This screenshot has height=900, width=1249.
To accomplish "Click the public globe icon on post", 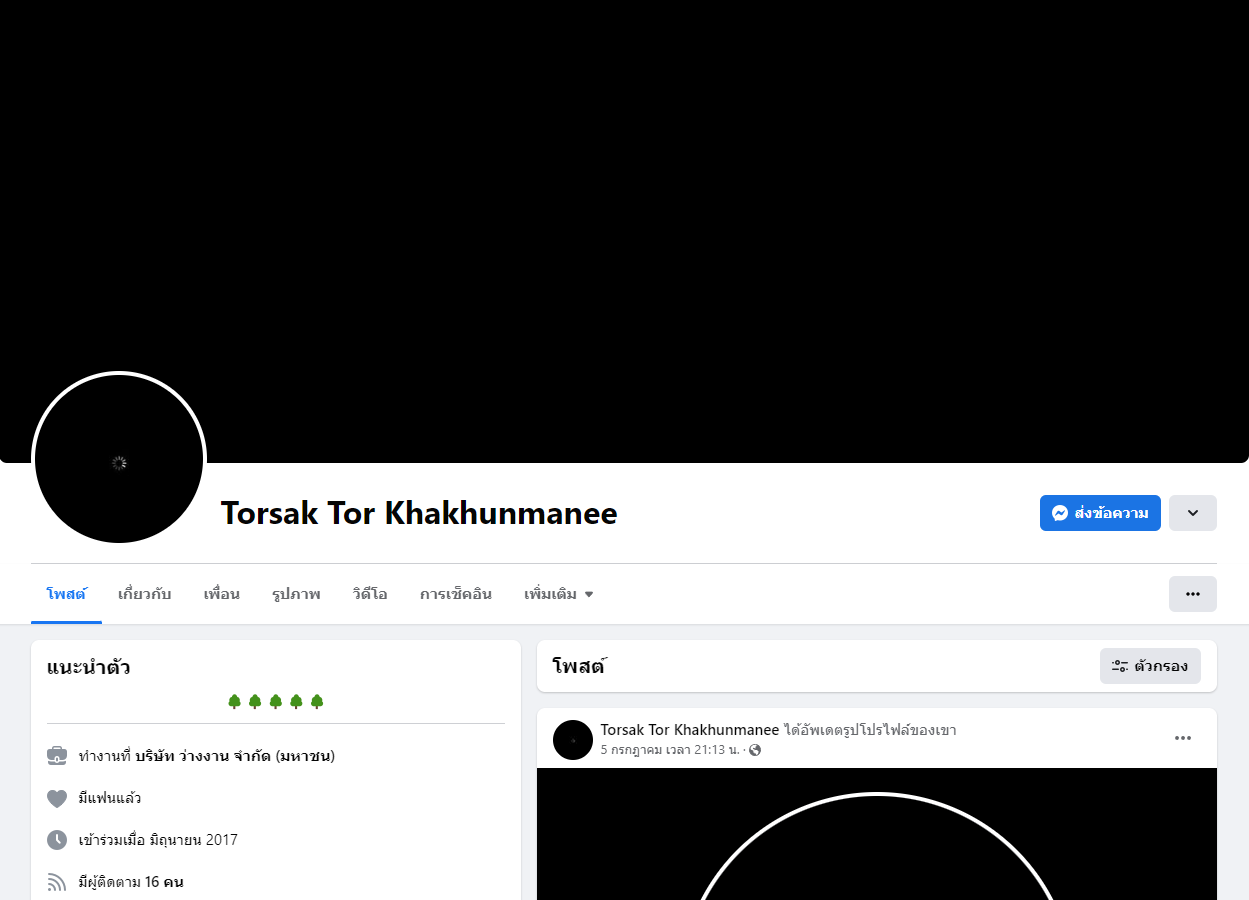I will click(755, 750).
